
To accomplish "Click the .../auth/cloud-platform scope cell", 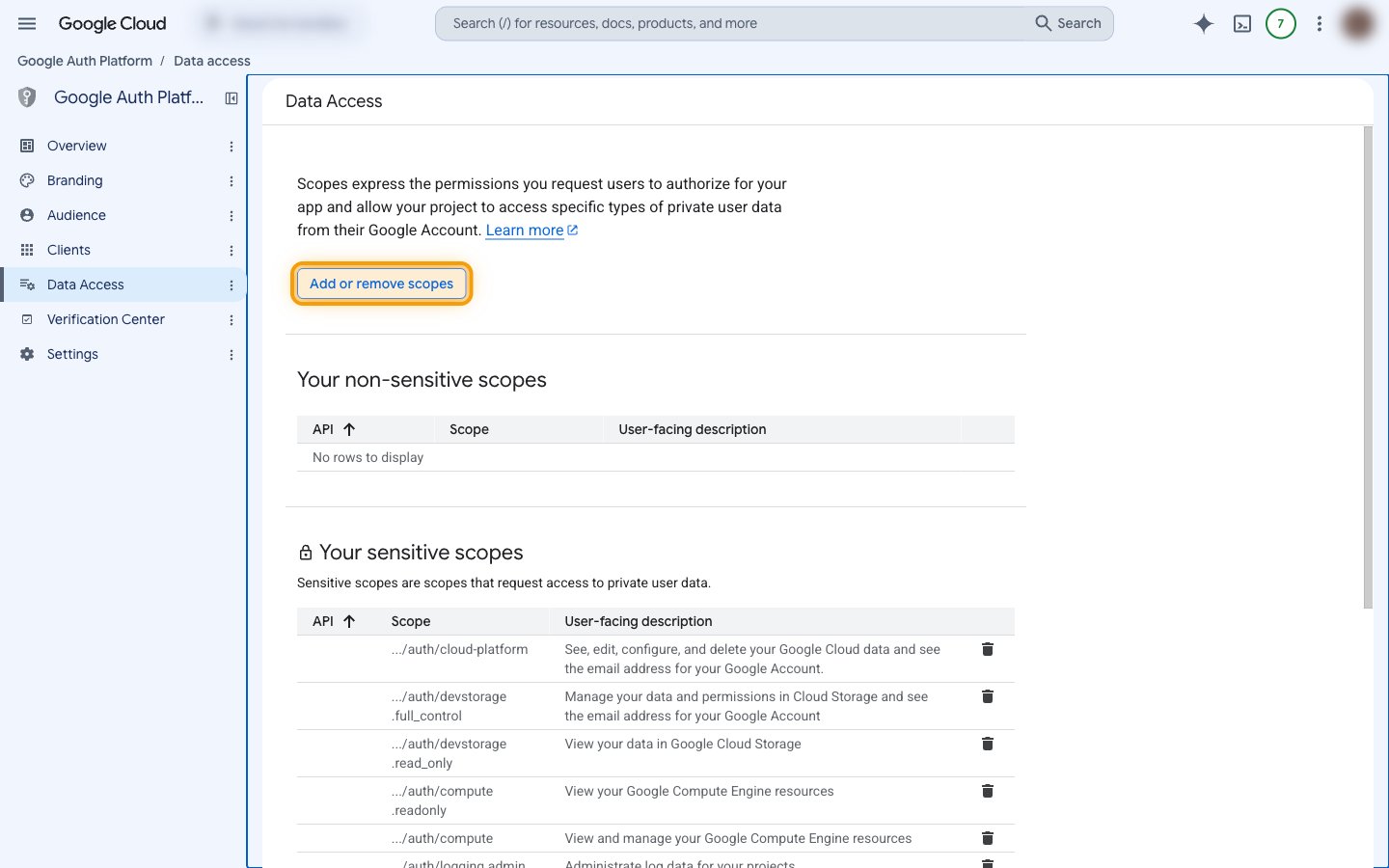I will tap(459, 649).
